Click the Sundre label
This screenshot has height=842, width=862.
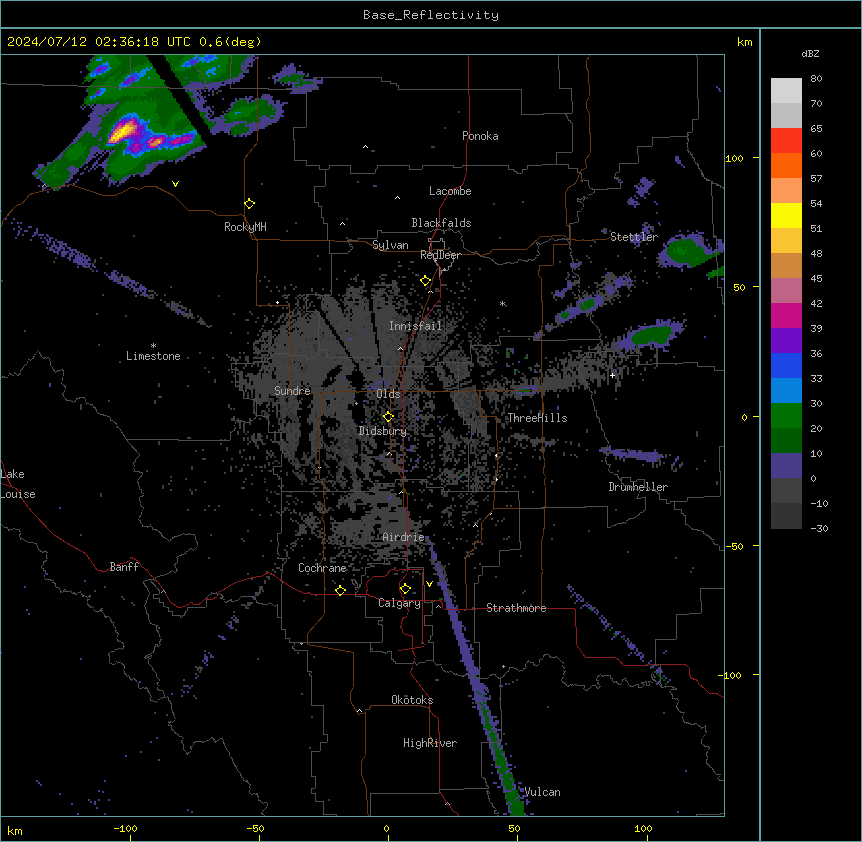tap(292, 391)
